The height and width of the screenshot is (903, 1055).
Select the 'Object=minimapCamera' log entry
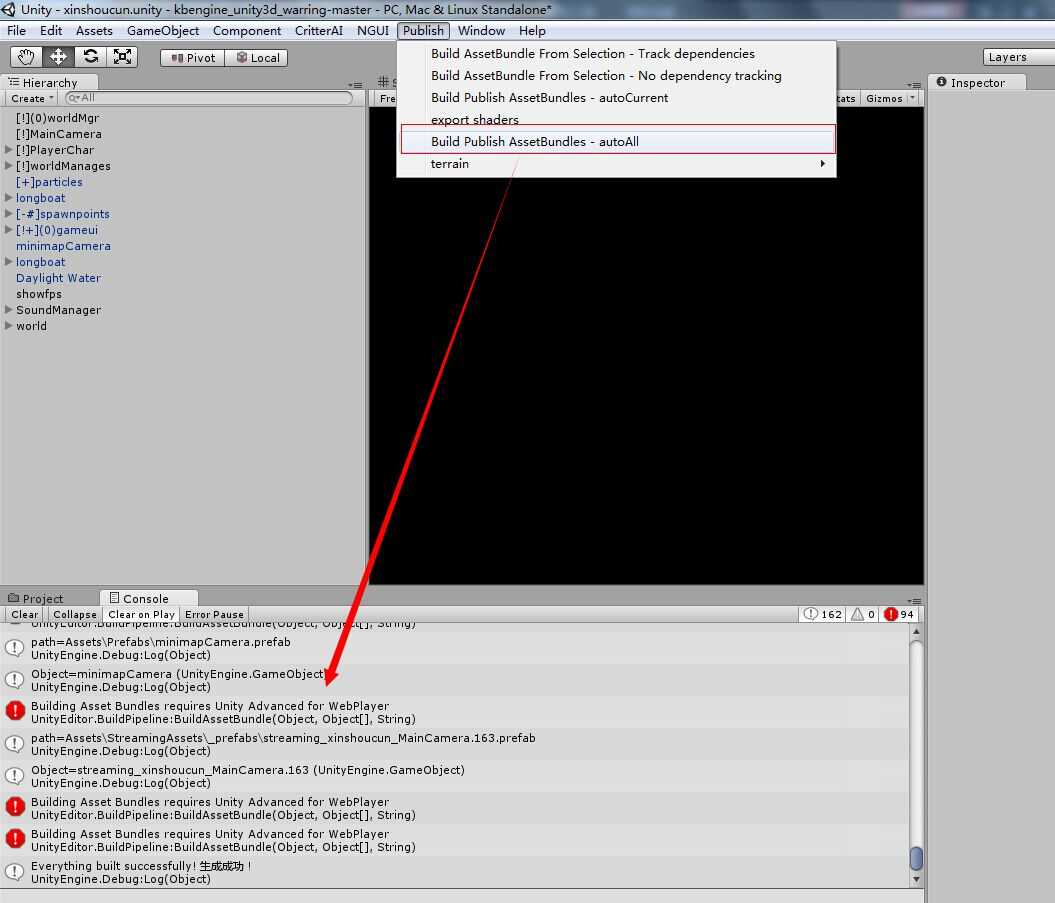[455, 680]
